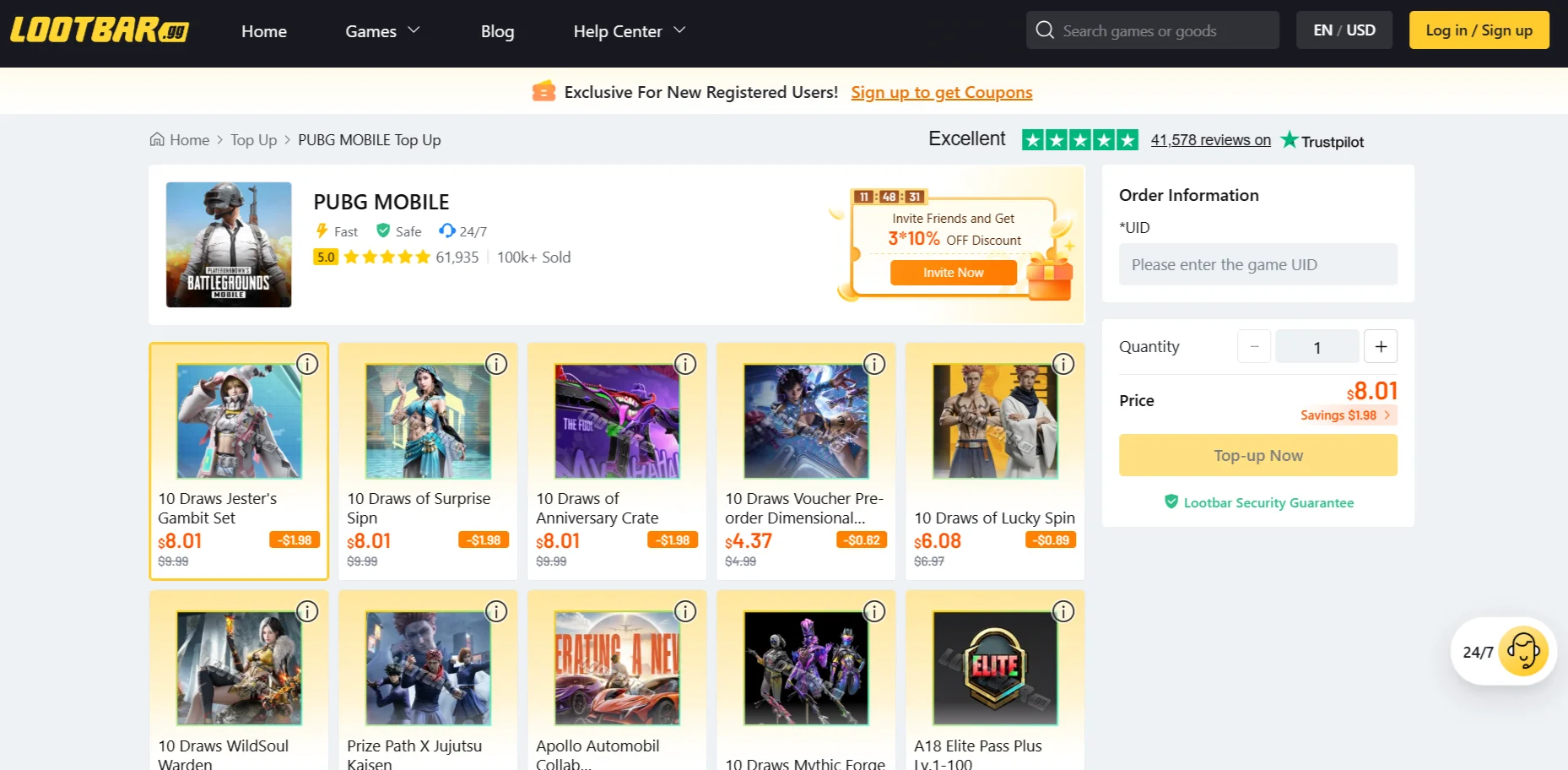Click the home icon in the breadcrumb

point(157,138)
